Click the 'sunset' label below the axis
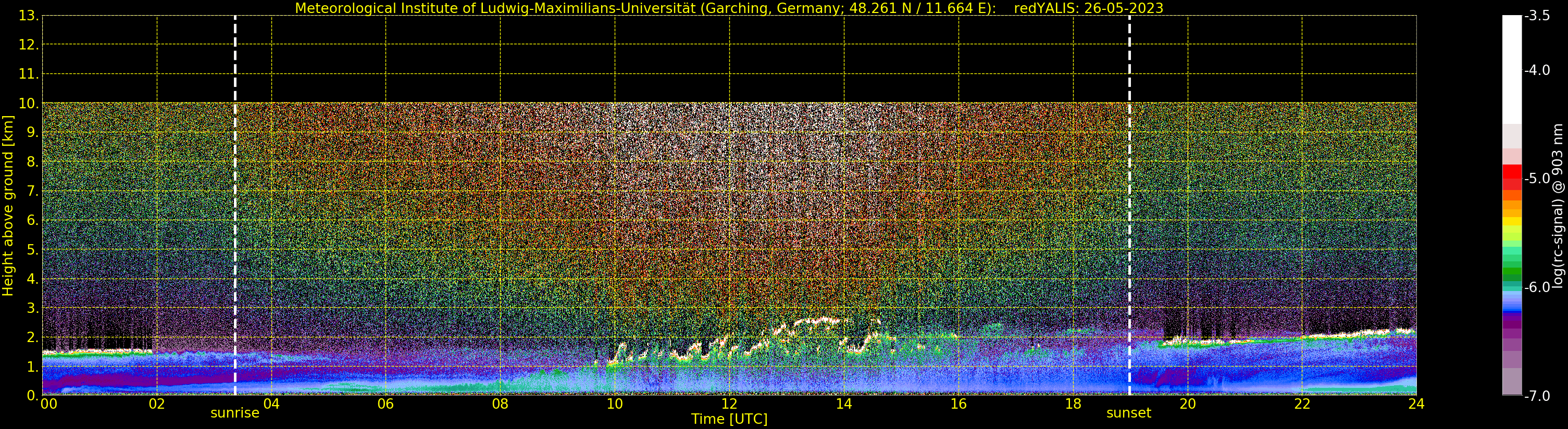The width and height of the screenshot is (1568, 429). point(1128,413)
